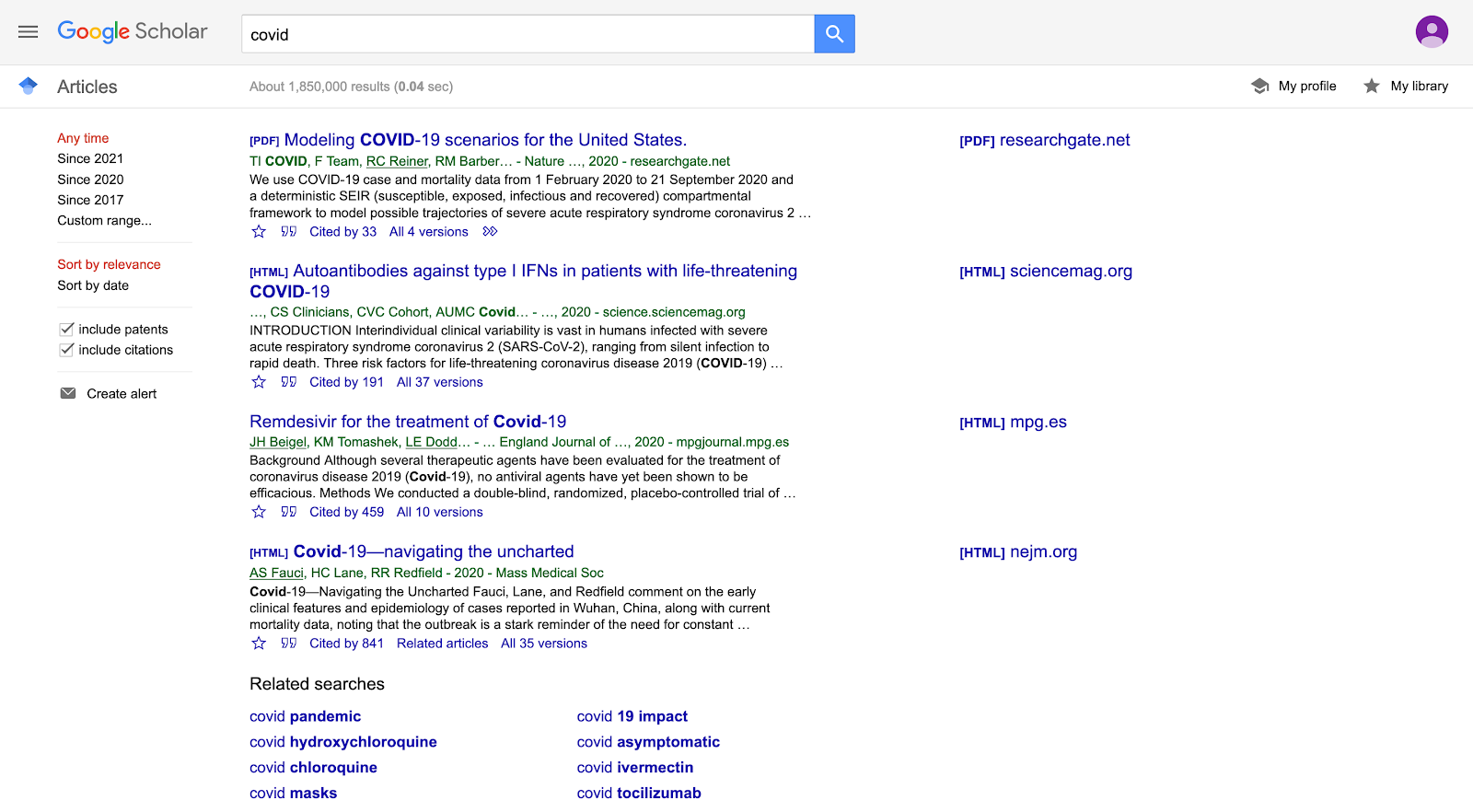Image resolution: width=1473 pixels, height=812 pixels.
Task: Open author JH Beigel profile
Action: (278, 442)
